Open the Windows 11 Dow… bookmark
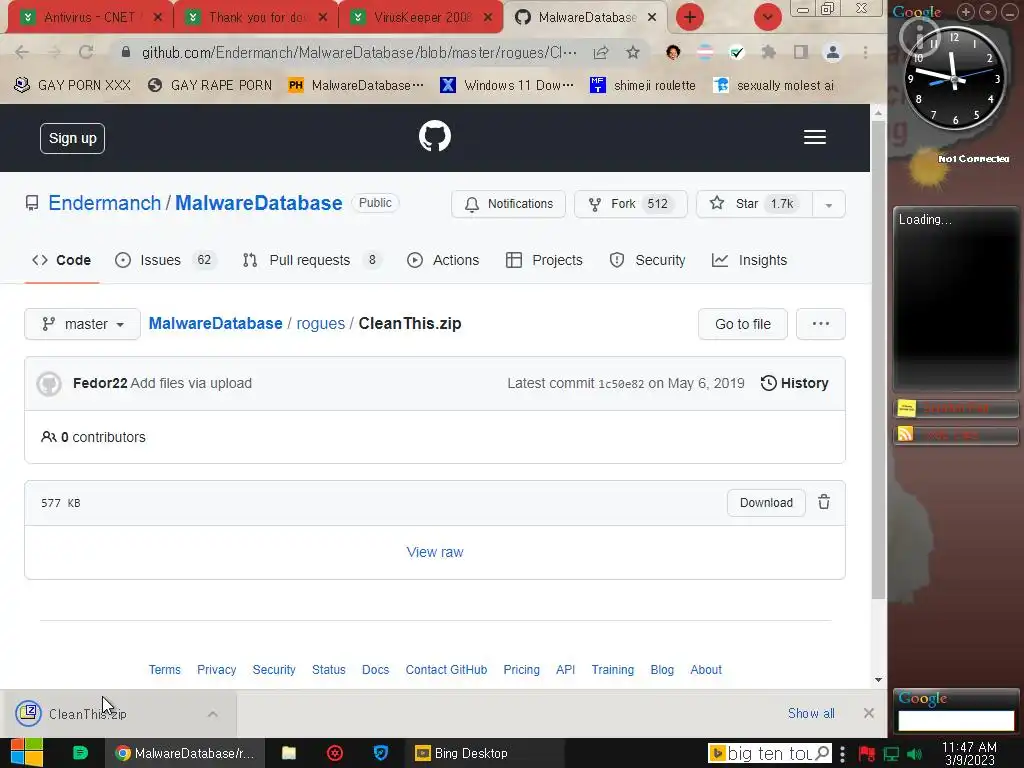This screenshot has height=768, width=1024. pyautogui.click(x=507, y=85)
